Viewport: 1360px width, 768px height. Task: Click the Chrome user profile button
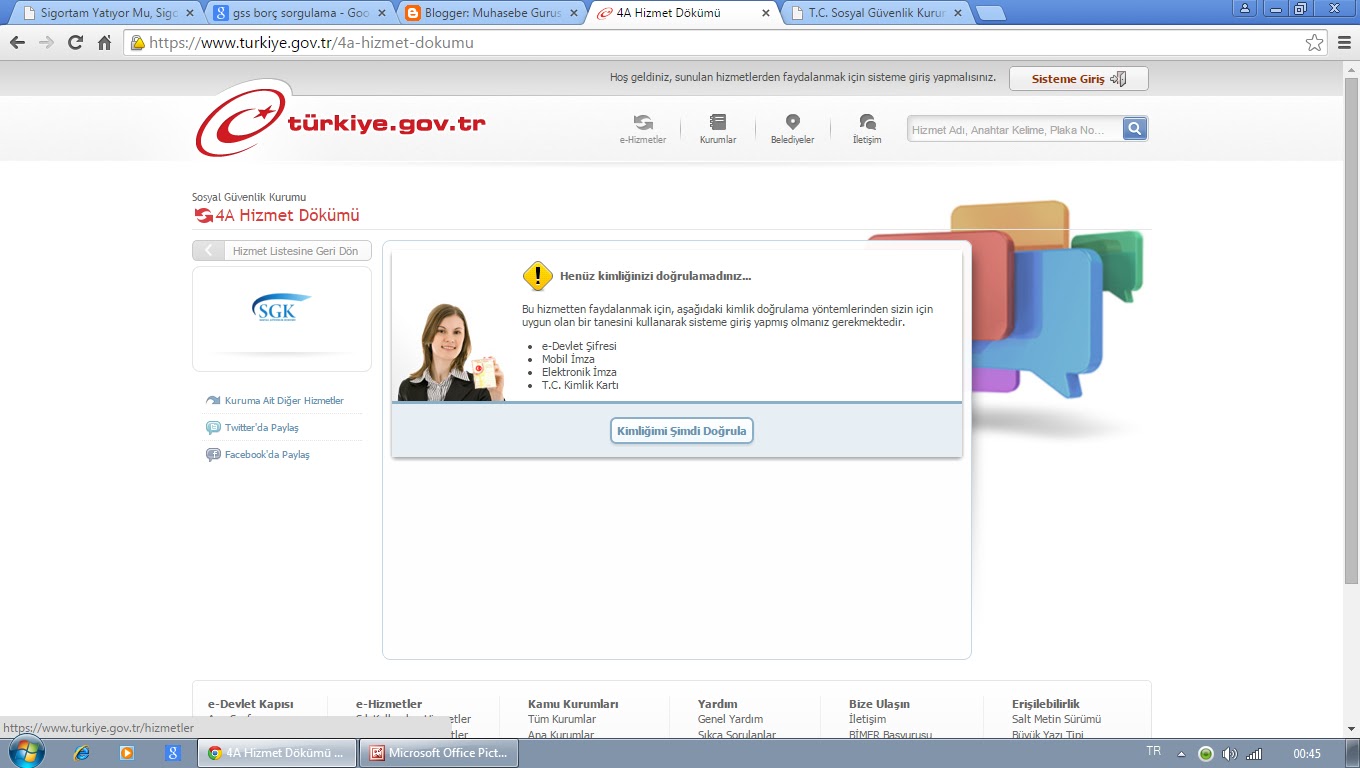point(1245,8)
